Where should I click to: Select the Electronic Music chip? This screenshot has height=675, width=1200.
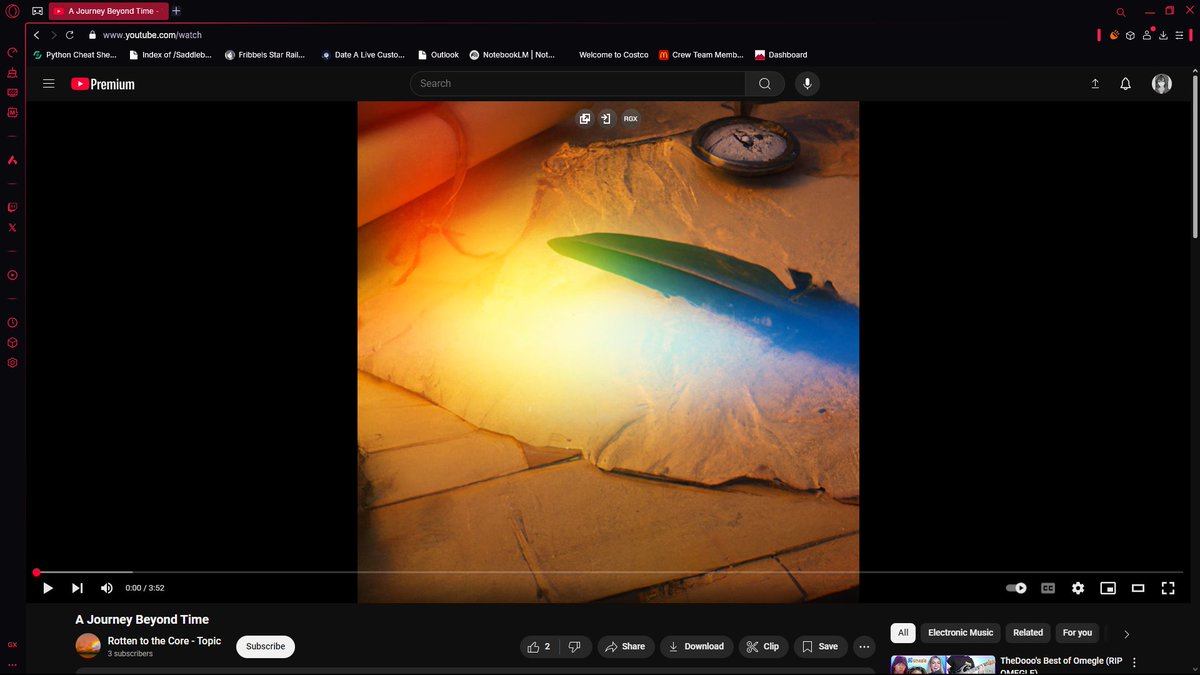point(961,633)
